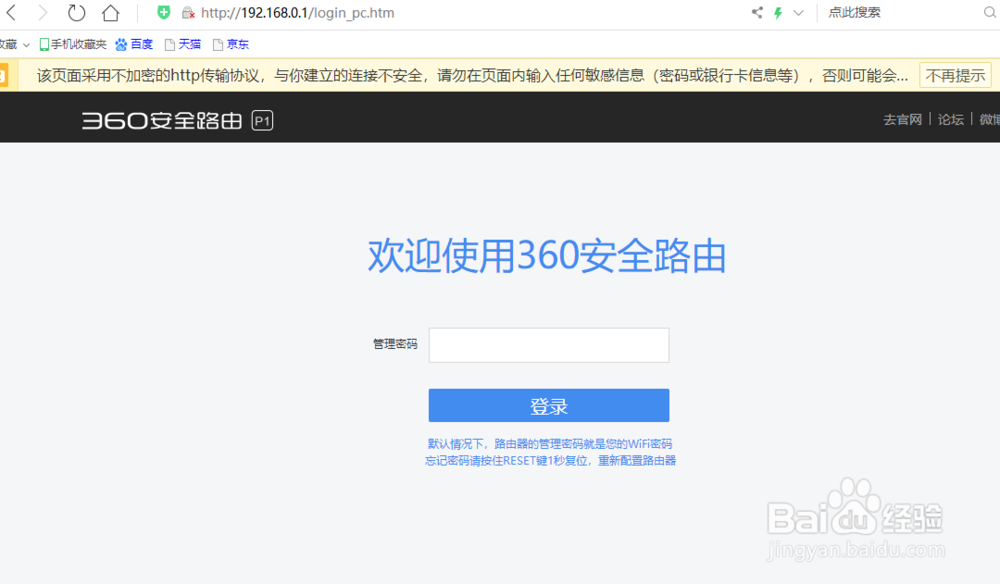
Task: Dismiss warning with 不再提示 button
Action: click(x=955, y=76)
